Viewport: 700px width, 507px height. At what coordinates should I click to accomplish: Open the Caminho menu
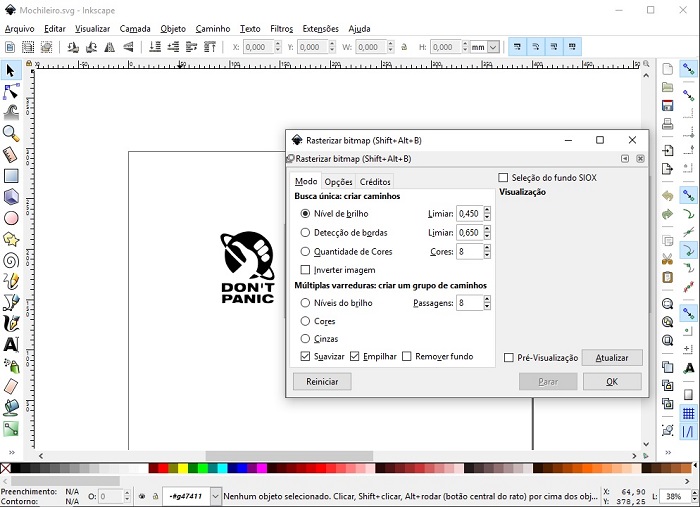coord(213,29)
